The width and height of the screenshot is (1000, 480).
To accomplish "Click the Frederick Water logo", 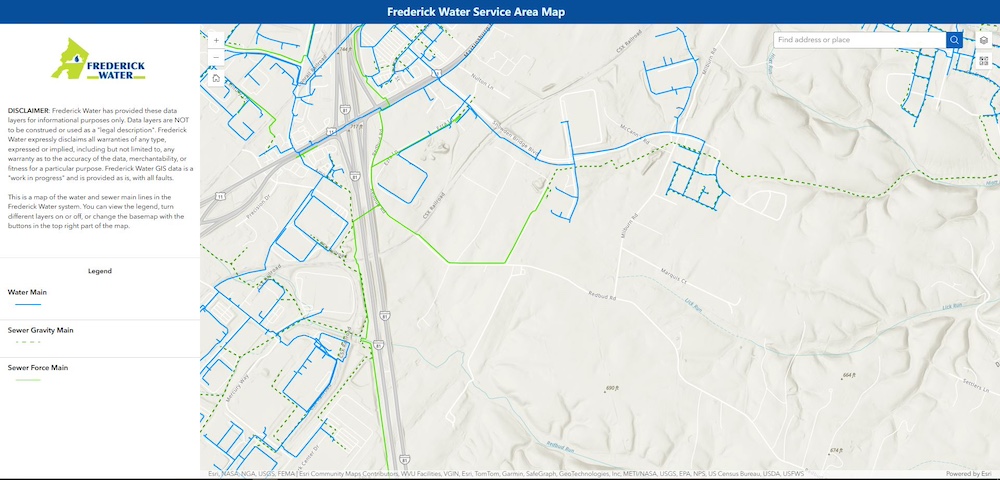I will coord(100,59).
